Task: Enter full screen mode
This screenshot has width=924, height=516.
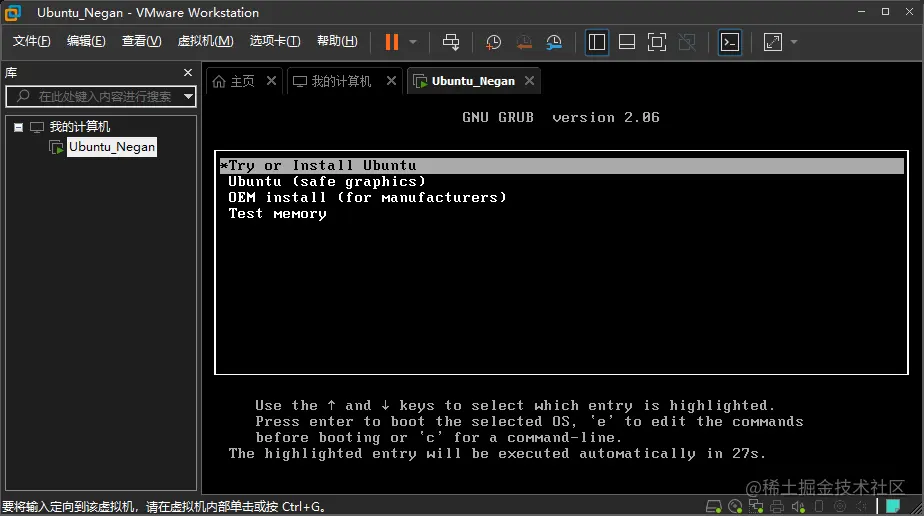Action: click(x=657, y=42)
